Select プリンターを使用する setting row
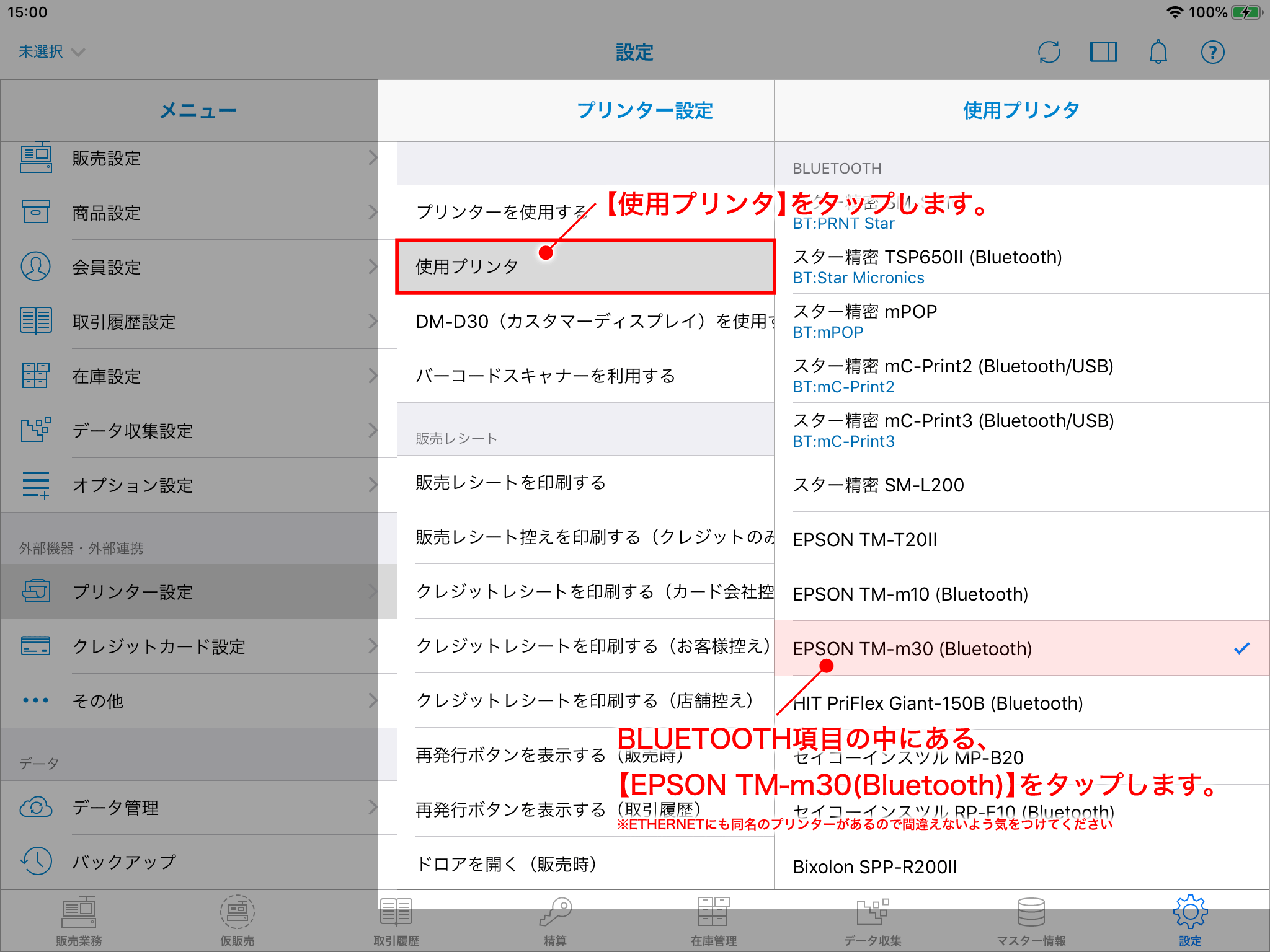This screenshot has width=1270, height=952. 585,212
